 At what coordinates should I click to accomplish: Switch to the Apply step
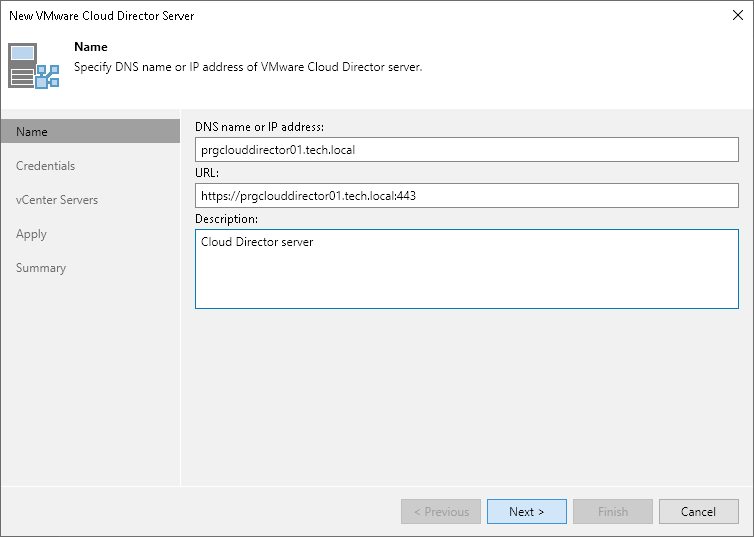coord(31,234)
